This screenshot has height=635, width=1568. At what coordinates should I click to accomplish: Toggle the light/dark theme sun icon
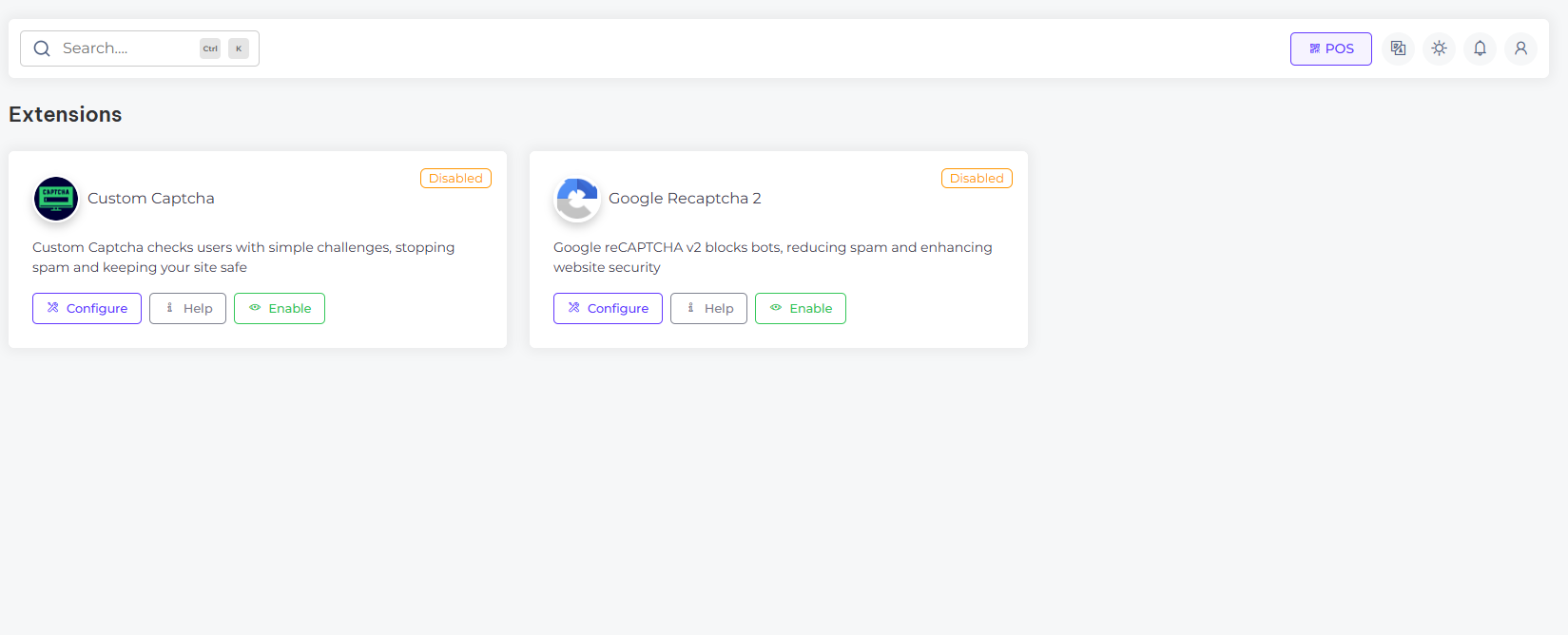point(1439,48)
